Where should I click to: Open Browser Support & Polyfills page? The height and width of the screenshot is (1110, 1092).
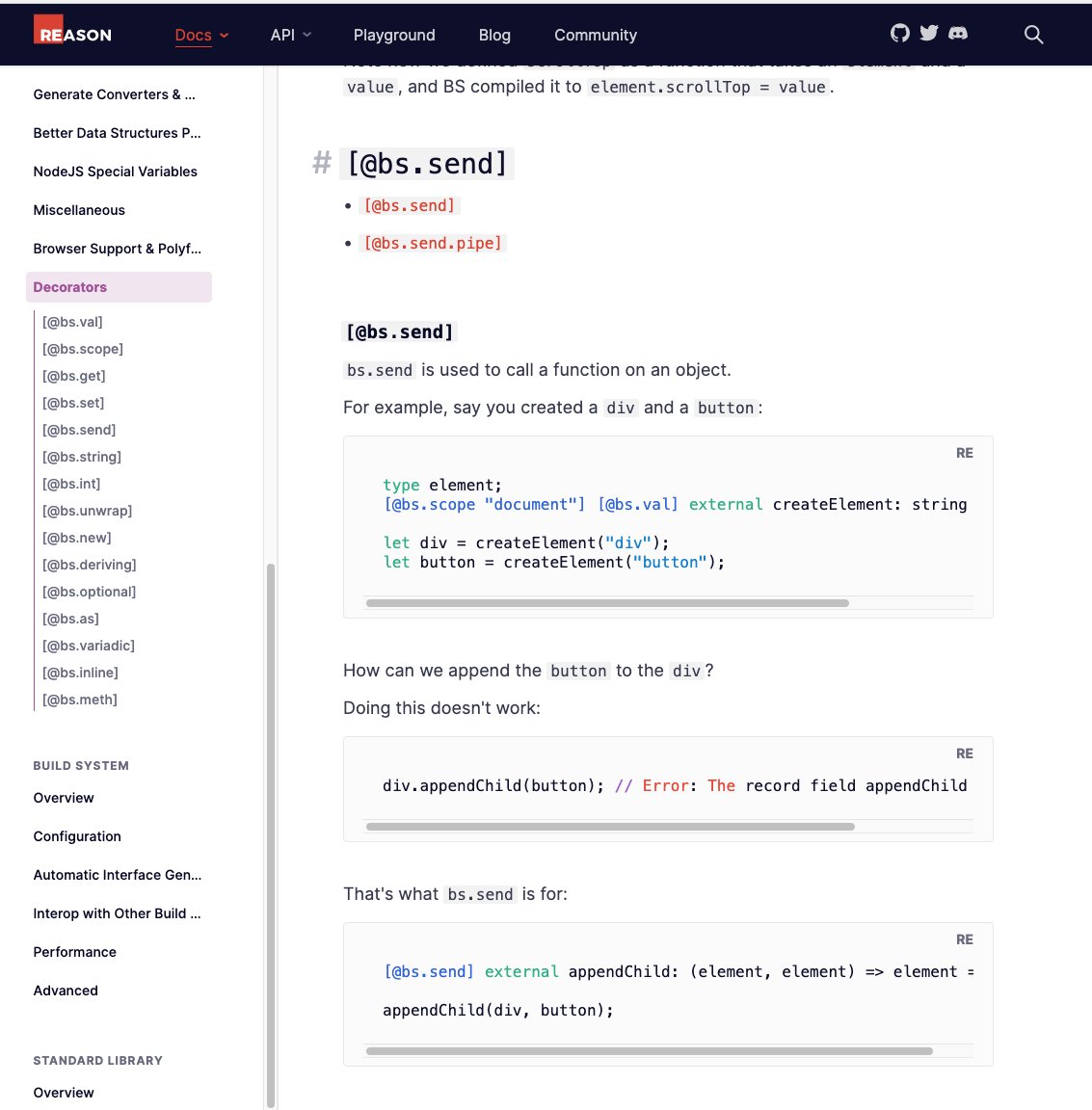coord(117,249)
